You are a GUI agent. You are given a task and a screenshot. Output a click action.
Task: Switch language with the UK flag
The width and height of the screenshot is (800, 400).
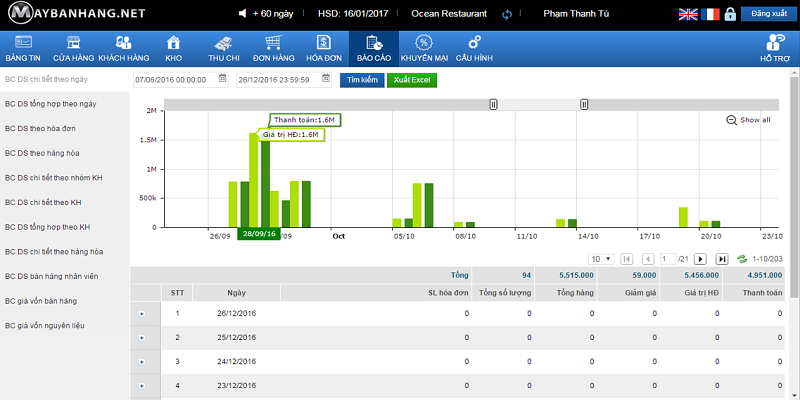coord(688,14)
